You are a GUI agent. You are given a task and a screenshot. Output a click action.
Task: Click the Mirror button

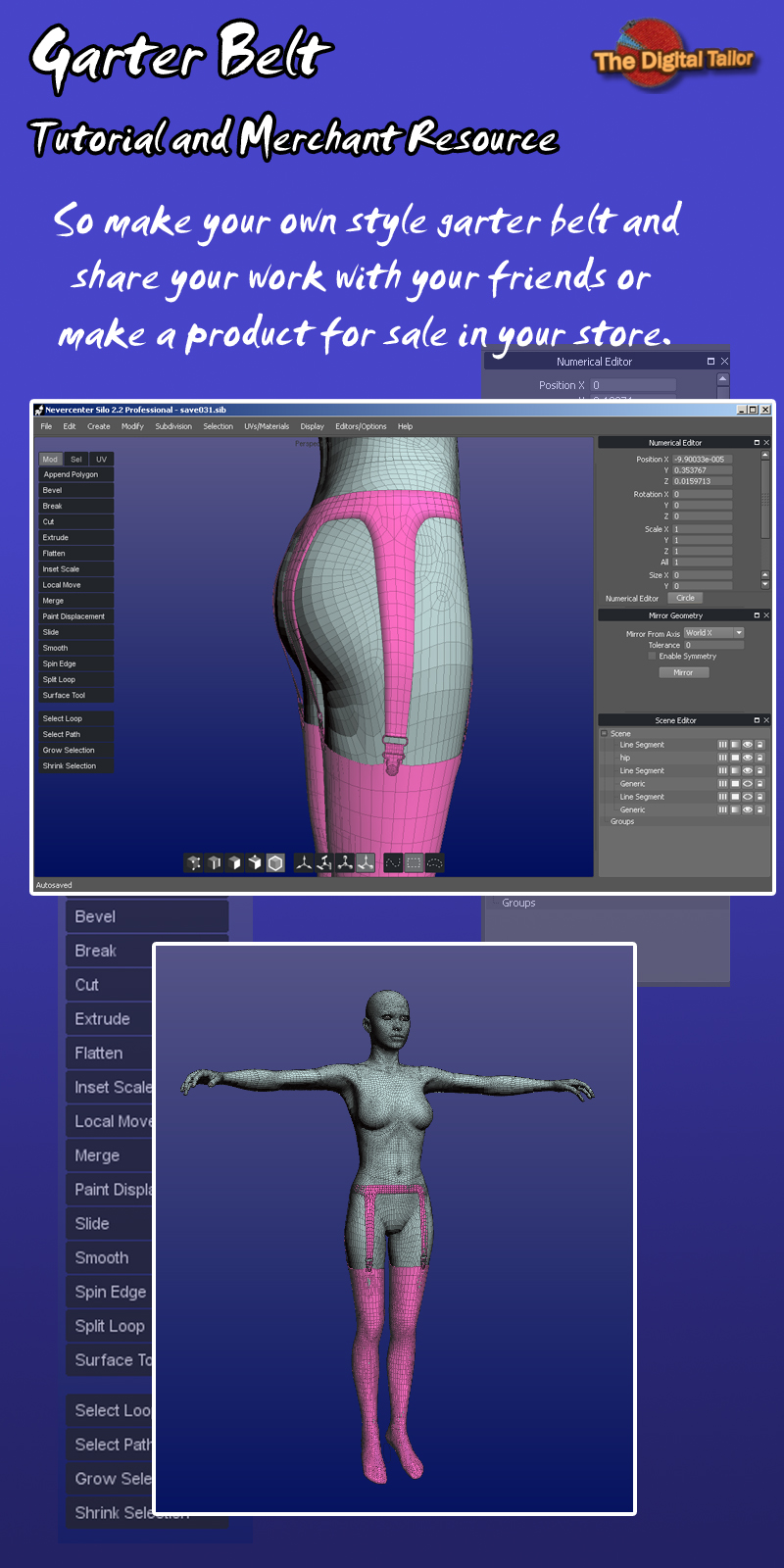(683, 672)
